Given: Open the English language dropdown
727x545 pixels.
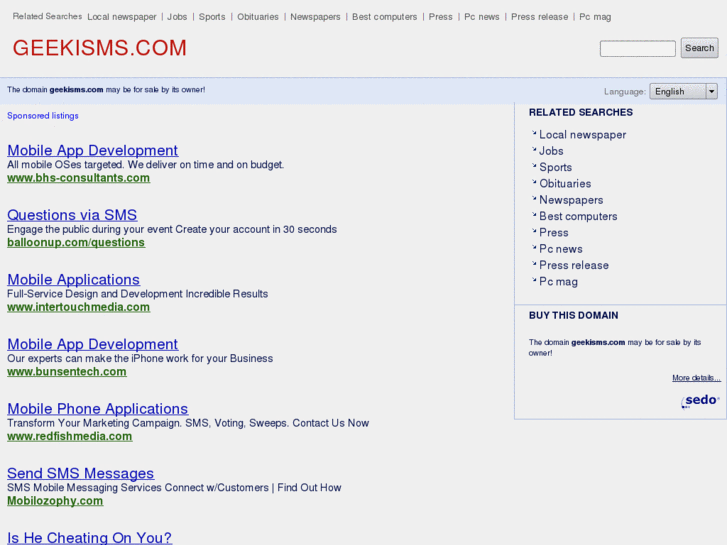Looking at the screenshot, I should 683,91.
